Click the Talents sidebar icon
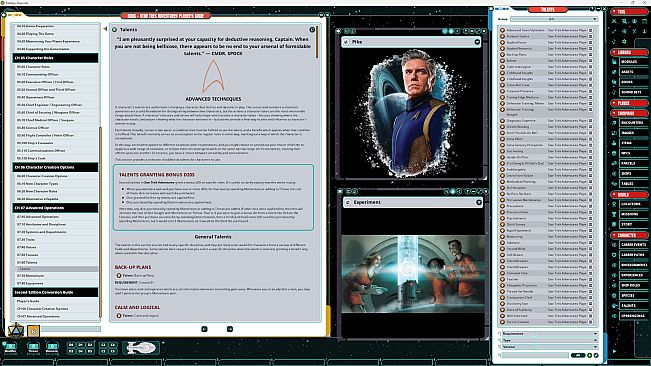 pyautogui.click(x=614, y=305)
